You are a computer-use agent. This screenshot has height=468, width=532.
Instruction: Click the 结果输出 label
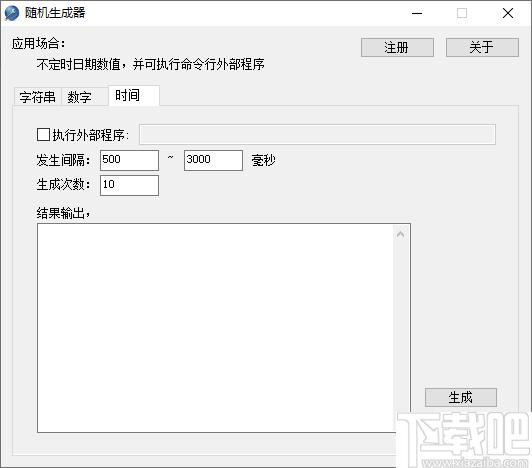63,213
